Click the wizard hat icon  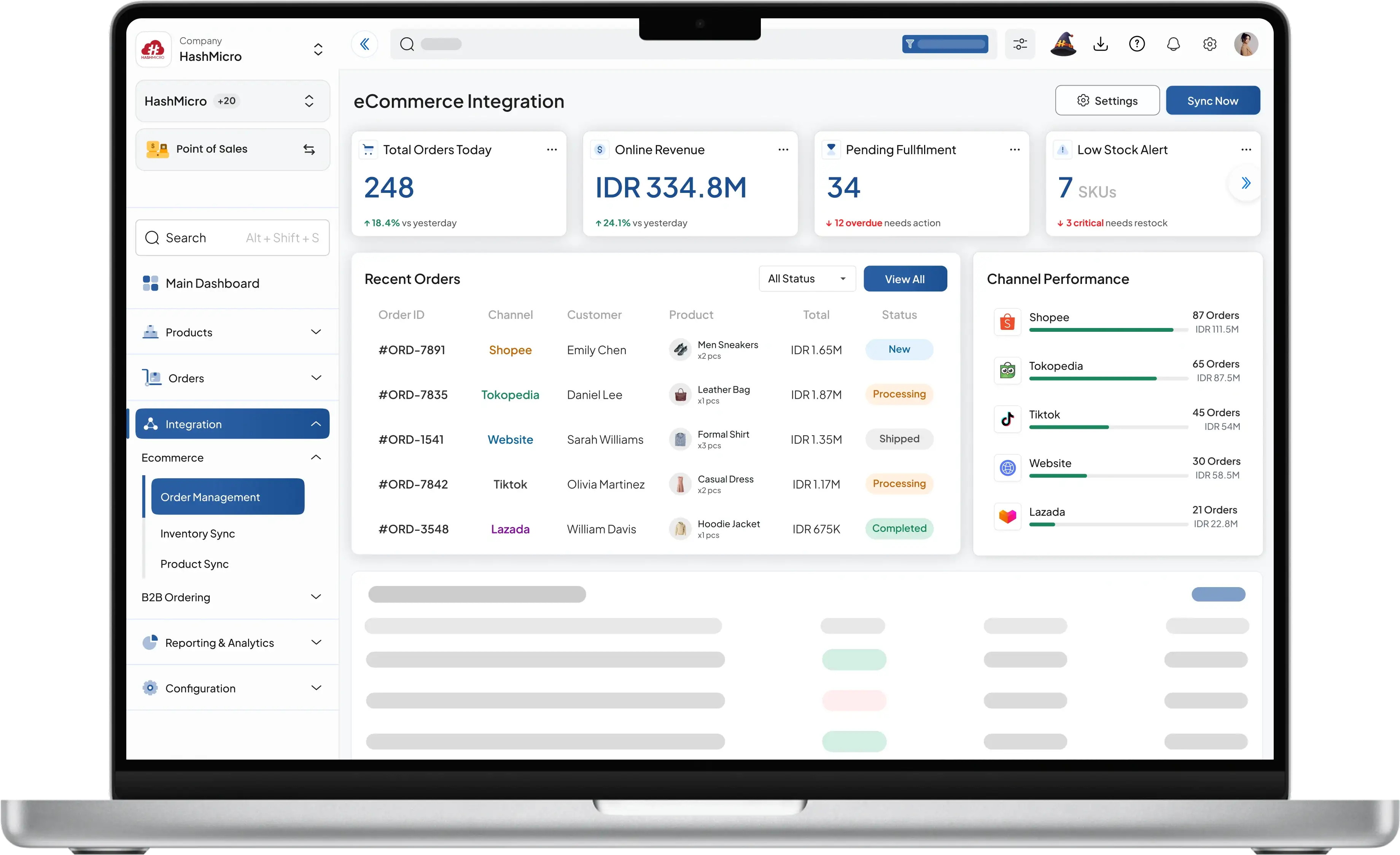[1063, 44]
